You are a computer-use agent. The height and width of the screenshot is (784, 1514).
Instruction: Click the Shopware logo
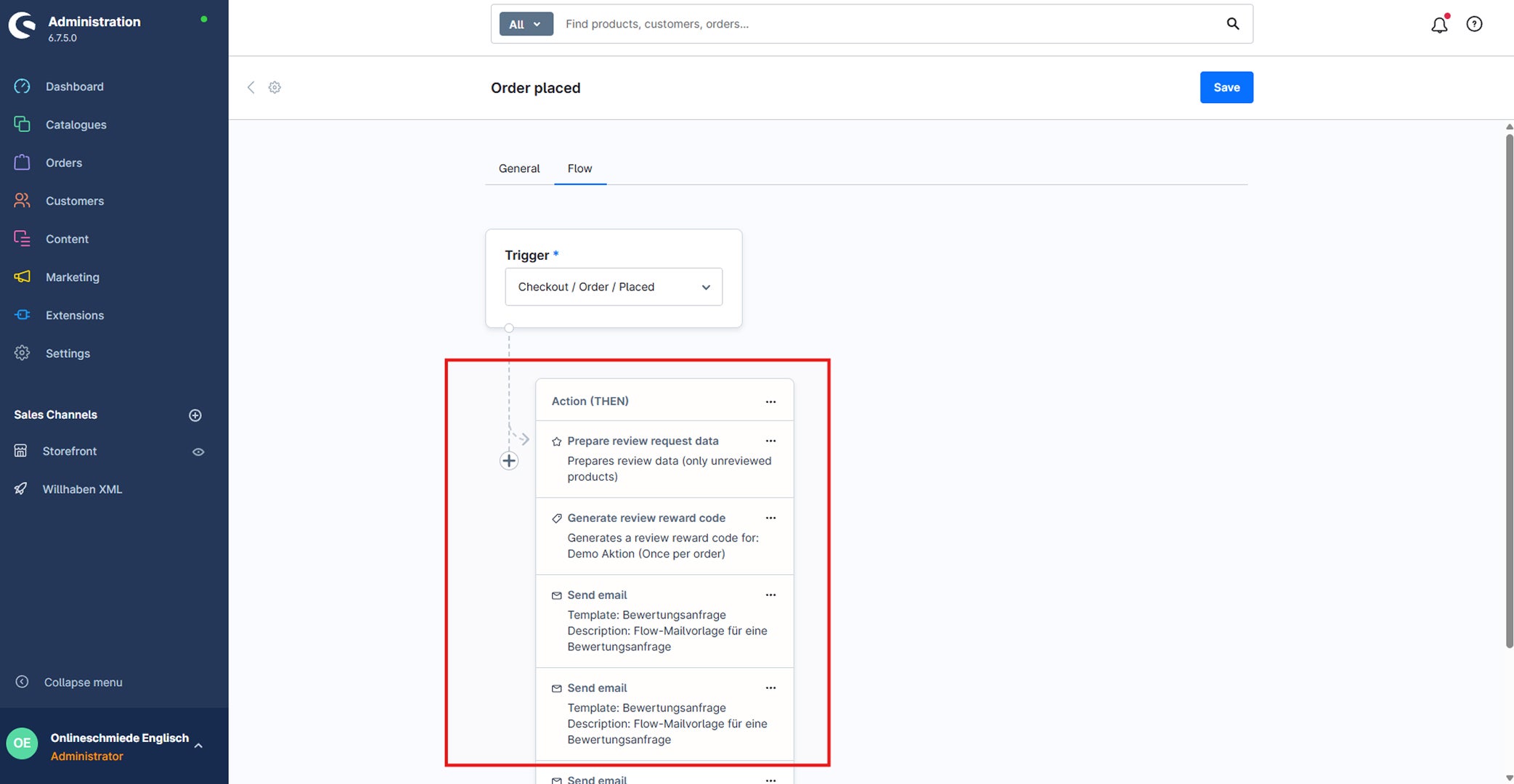22,25
